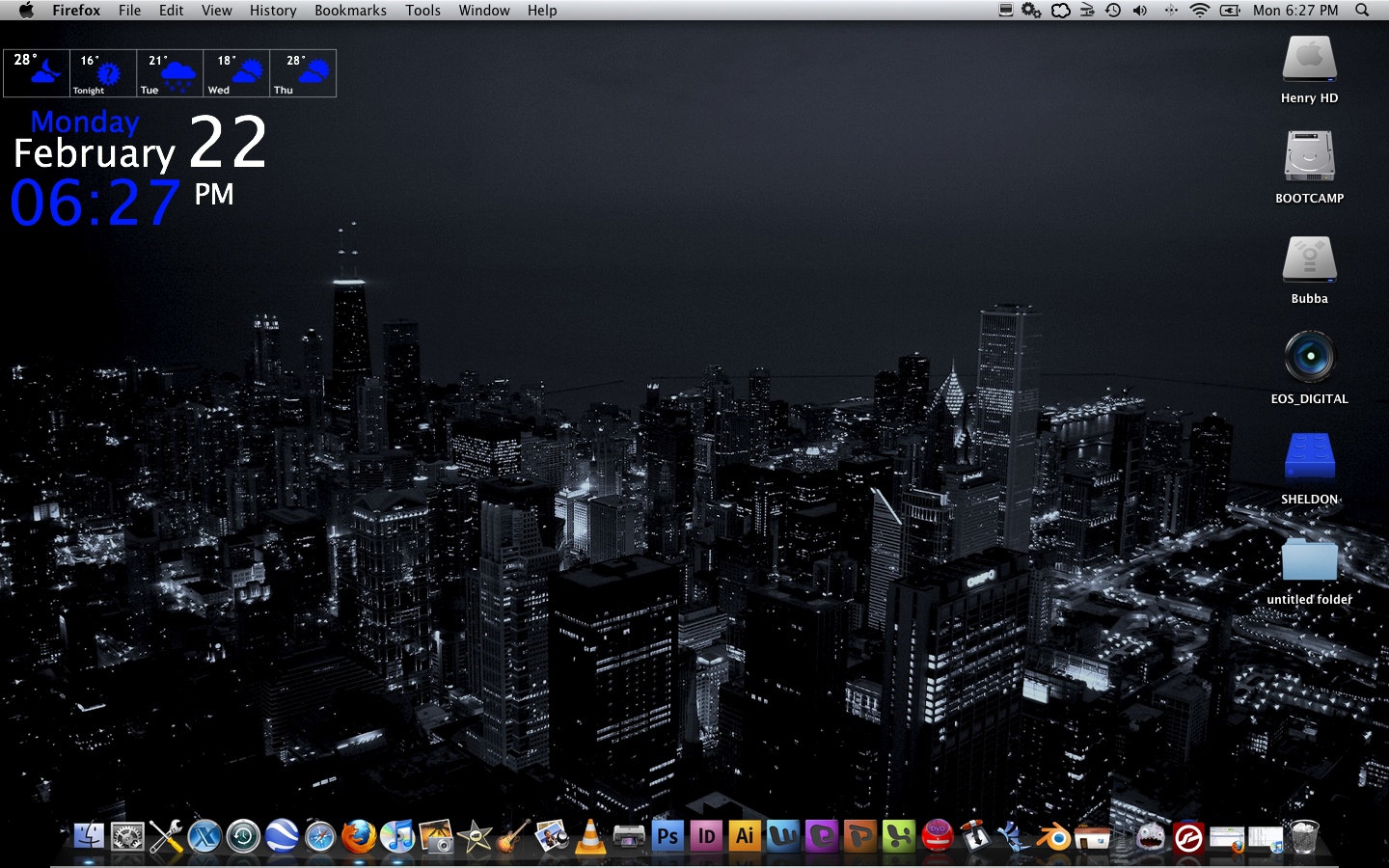This screenshot has width=1389, height=868.
Task: Switch to Firefox in the Dock
Action: click(x=359, y=836)
